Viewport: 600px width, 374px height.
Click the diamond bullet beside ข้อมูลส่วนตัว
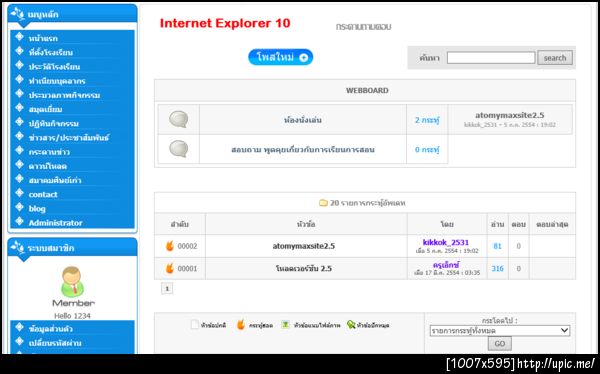pos(20,327)
